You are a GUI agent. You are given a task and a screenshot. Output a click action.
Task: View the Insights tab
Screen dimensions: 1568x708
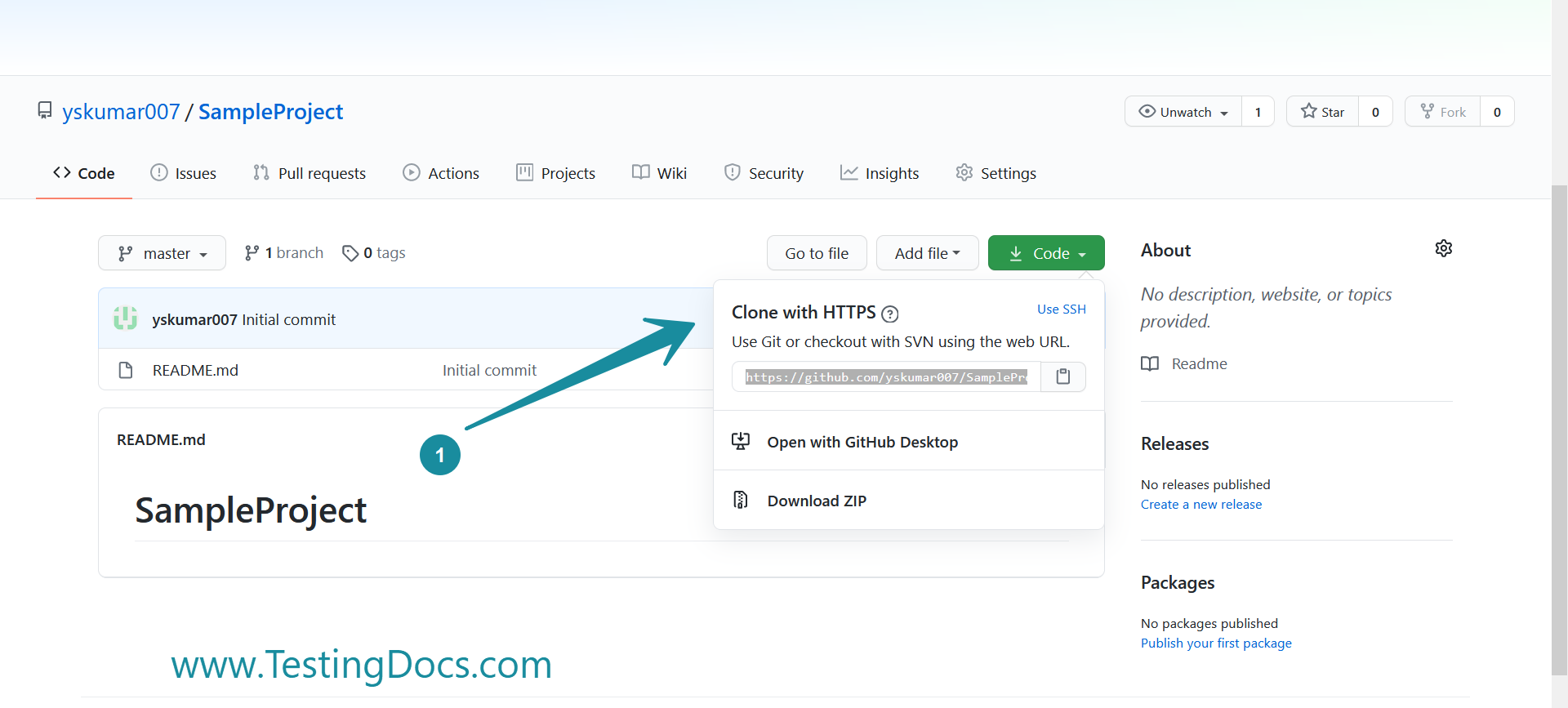pyautogui.click(x=880, y=173)
